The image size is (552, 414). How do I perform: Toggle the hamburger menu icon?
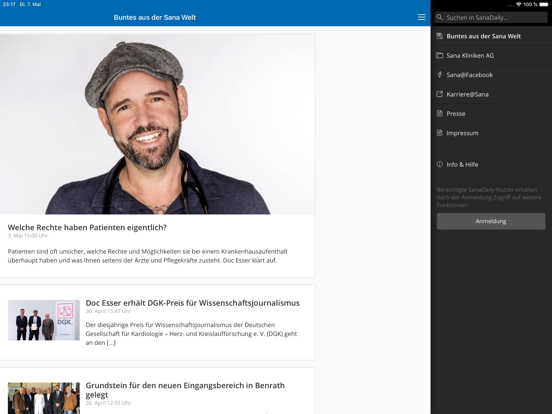(x=421, y=17)
